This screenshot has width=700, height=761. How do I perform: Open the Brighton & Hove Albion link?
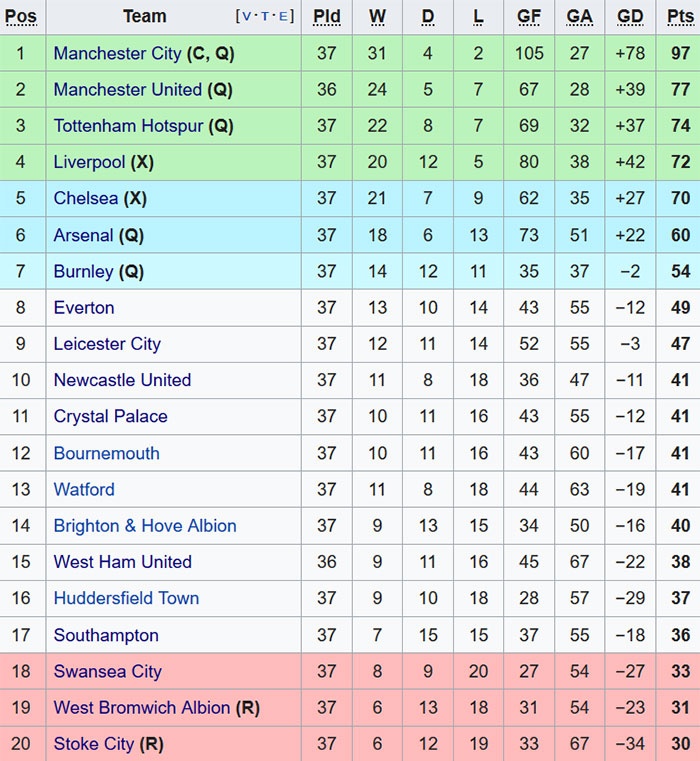click(145, 526)
